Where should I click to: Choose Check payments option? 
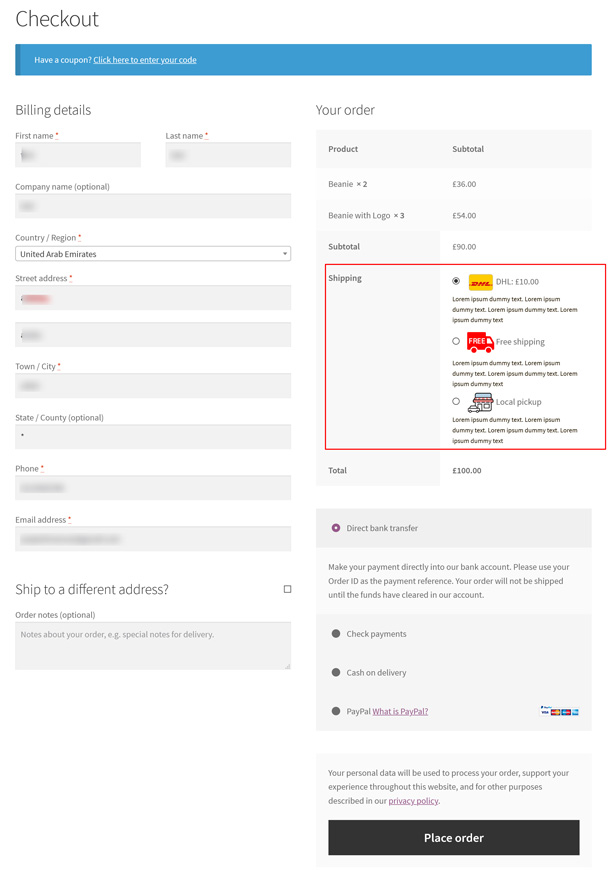click(336, 634)
